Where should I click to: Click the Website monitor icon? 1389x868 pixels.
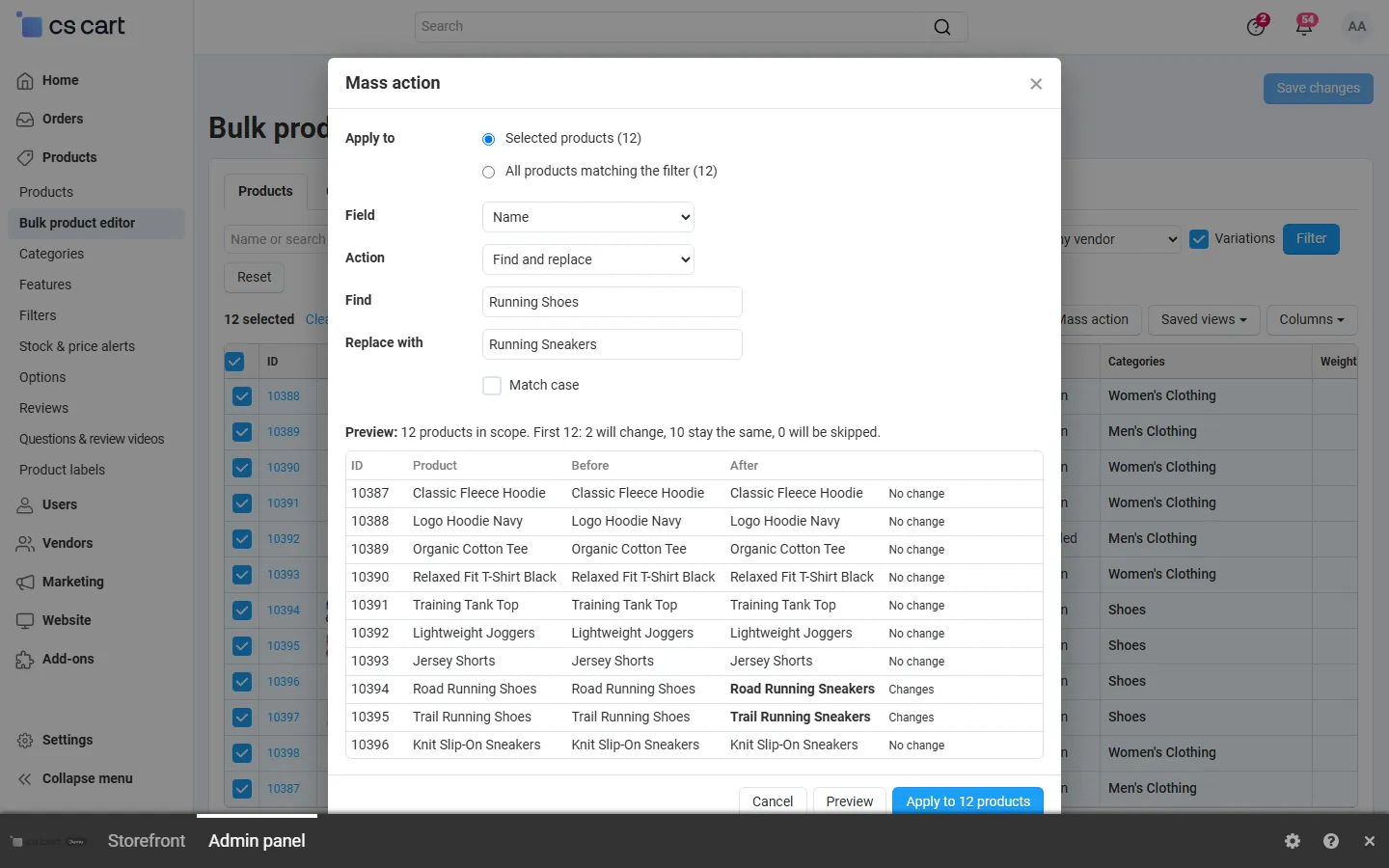point(25,621)
